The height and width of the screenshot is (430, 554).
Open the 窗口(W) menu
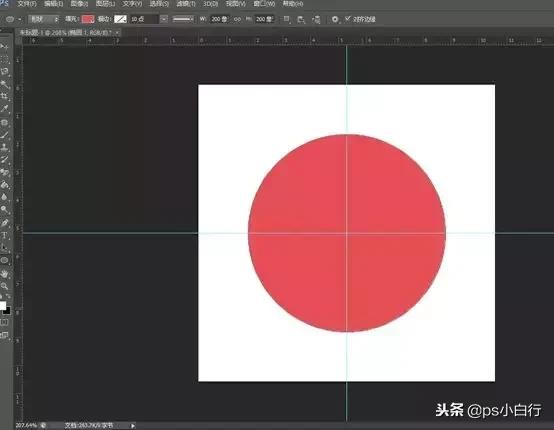(264, 4)
